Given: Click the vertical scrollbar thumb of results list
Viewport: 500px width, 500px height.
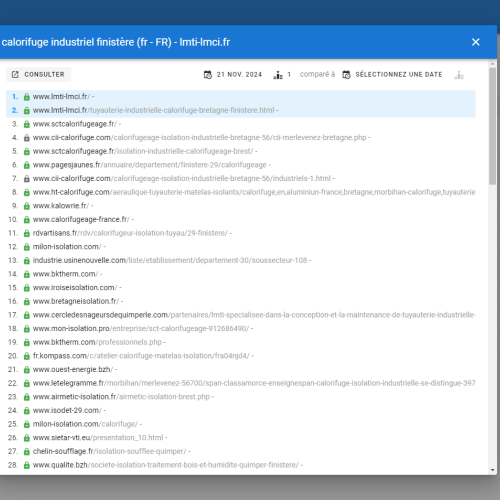Looking at the screenshot, I should [493, 126].
